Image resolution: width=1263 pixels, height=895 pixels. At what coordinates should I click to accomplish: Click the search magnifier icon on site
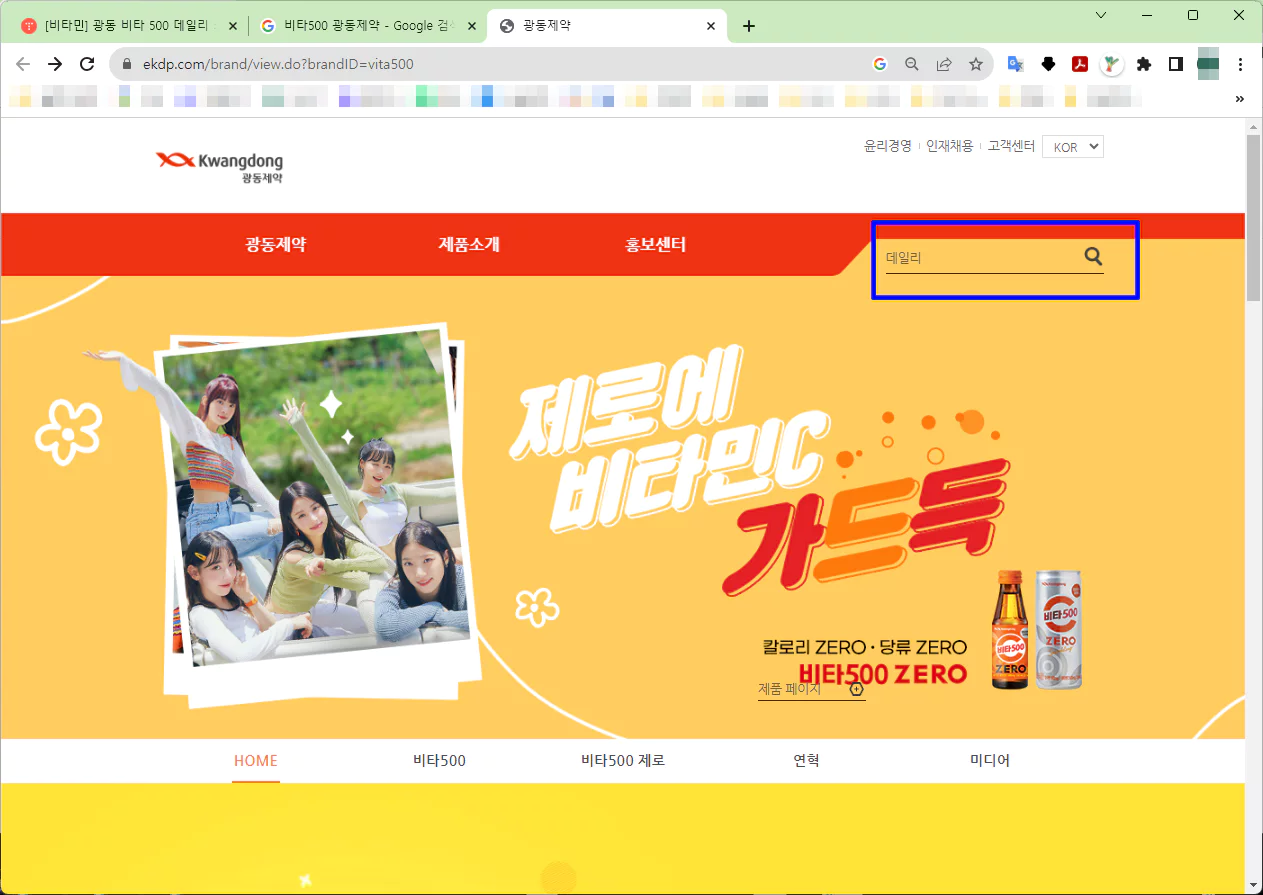click(1093, 257)
